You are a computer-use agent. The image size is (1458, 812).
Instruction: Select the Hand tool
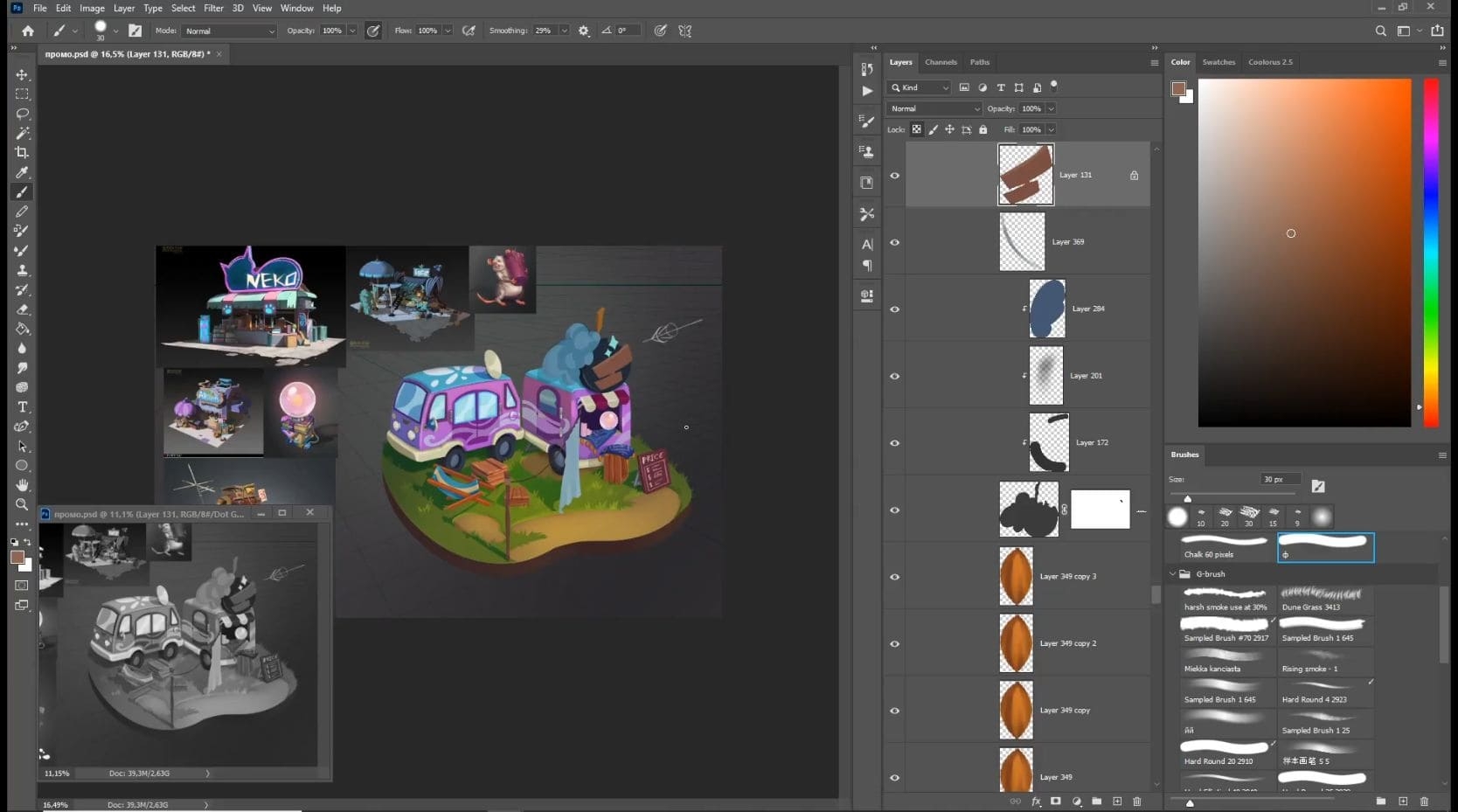(x=22, y=485)
